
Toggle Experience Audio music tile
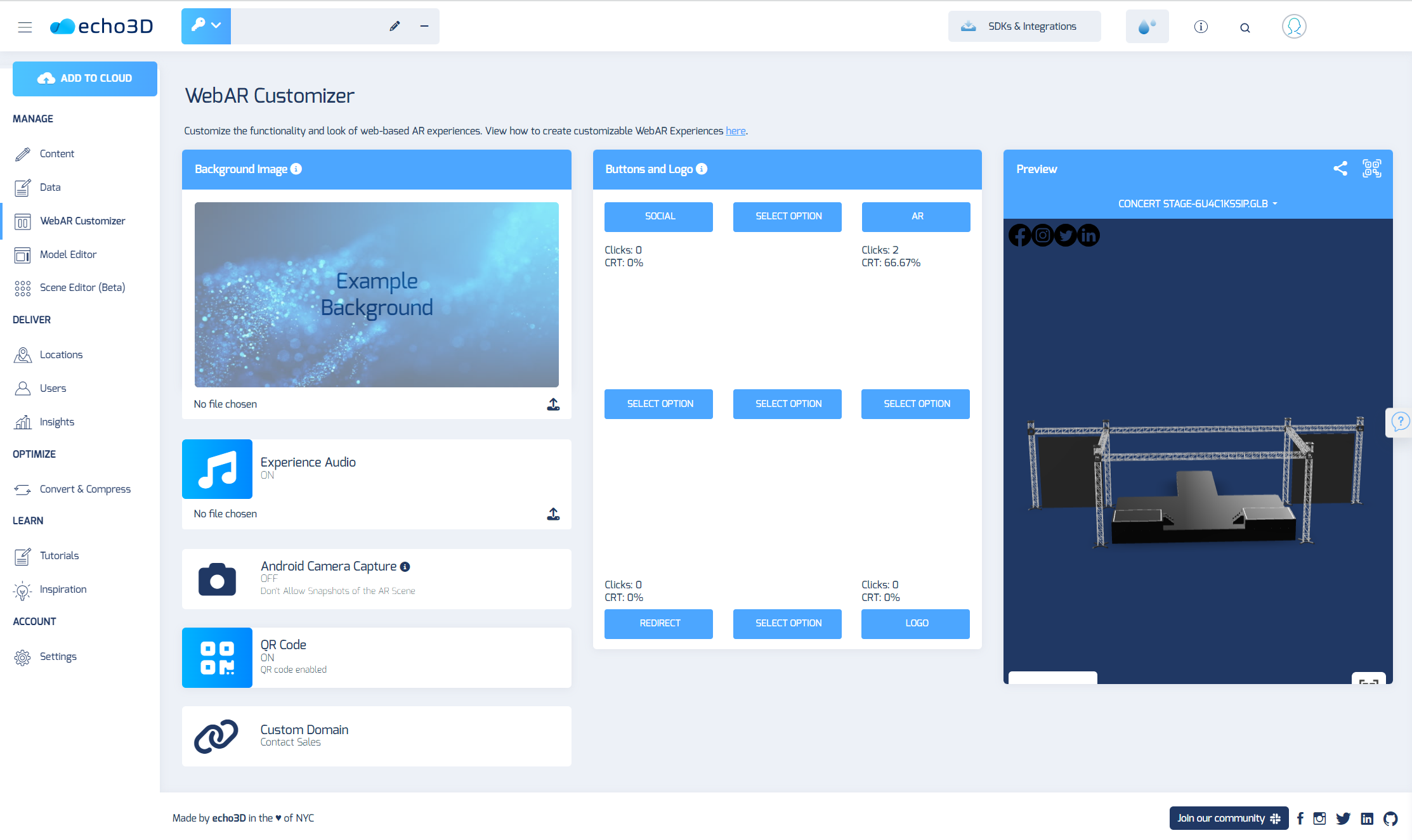(217, 469)
